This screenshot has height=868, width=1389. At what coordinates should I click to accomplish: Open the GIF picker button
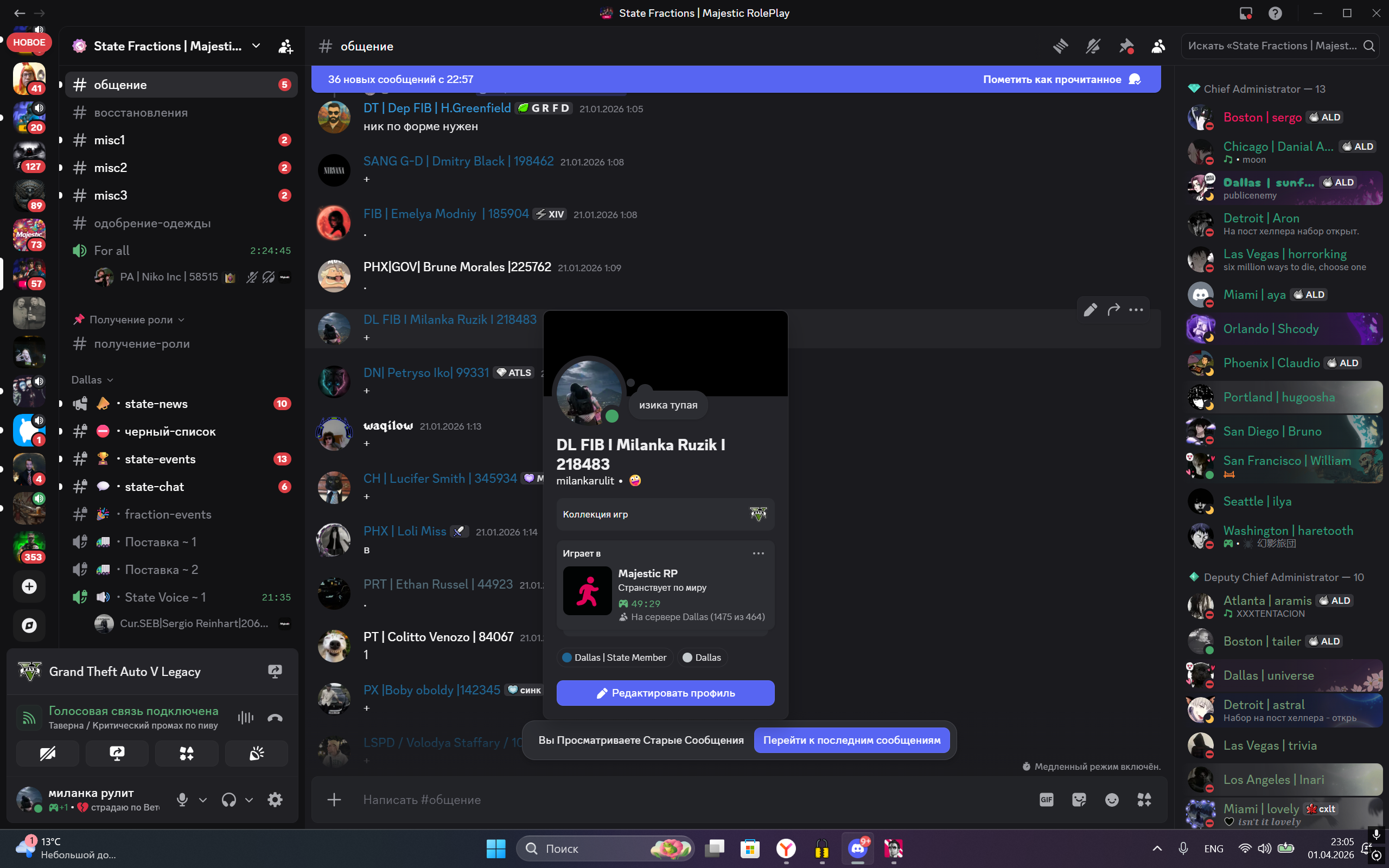click(1046, 800)
